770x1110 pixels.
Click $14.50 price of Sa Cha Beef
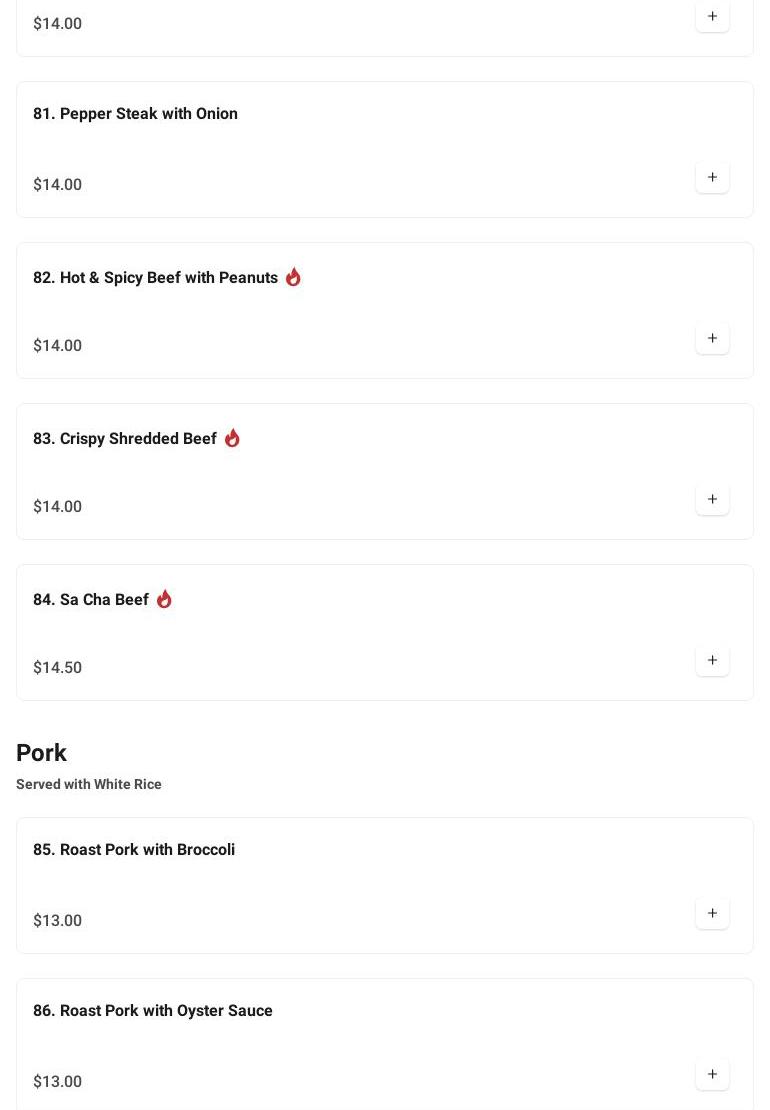click(x=57, y=668)
